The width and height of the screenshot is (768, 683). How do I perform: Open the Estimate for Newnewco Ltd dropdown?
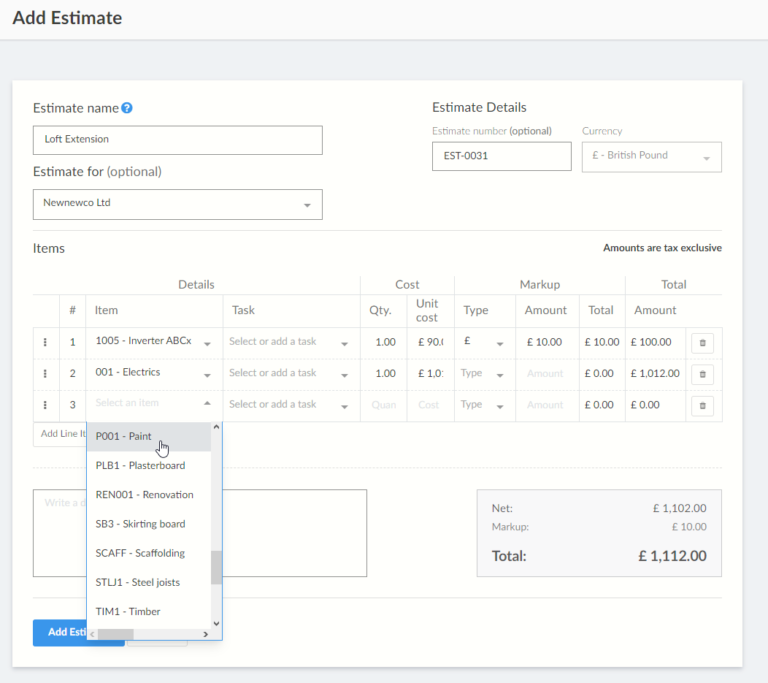pyautogui.click(x=177, y=204)
